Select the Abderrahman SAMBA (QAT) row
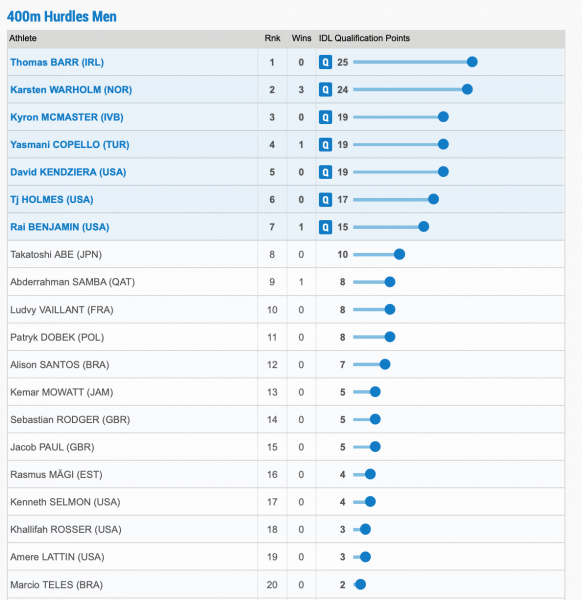582x600 pixels. [286, 282]
